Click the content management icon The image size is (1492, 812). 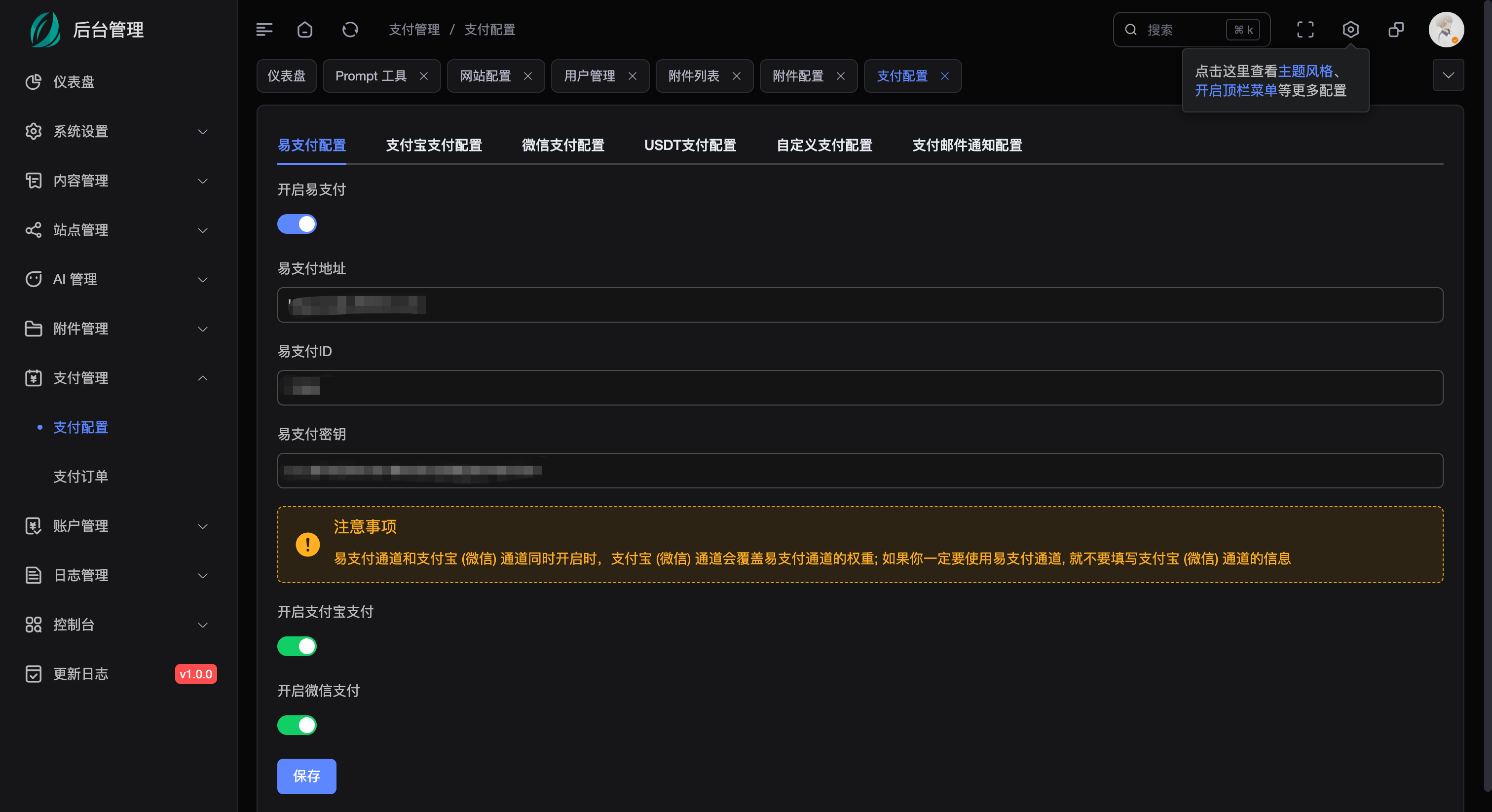(34, 181)
